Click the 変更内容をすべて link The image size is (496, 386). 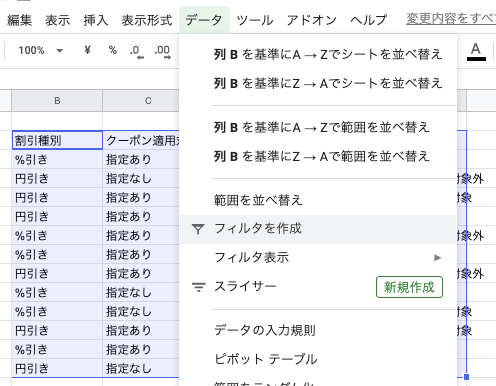point(451,18)
